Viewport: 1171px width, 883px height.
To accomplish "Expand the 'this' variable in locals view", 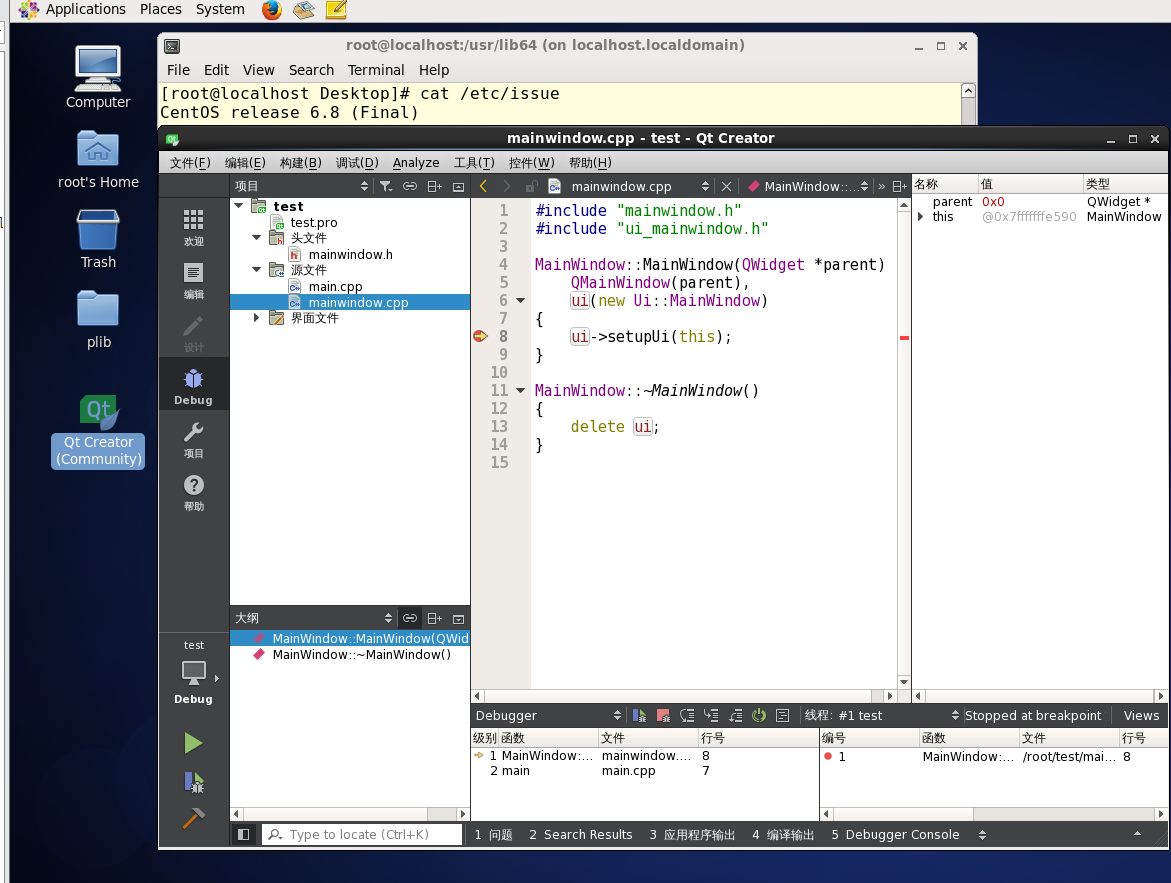I will coord(921,216).
